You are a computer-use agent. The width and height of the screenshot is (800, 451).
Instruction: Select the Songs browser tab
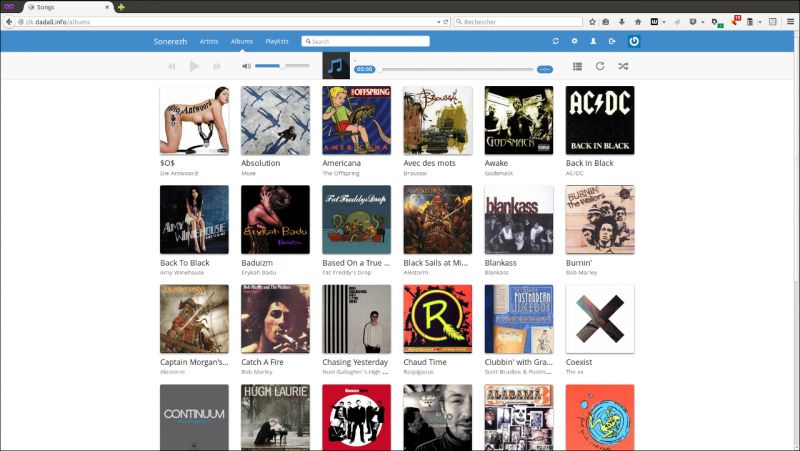[68, 7]
